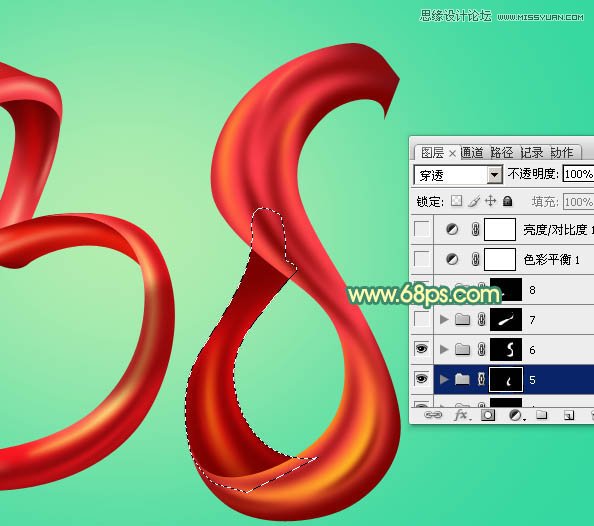Click the 色彩平衡 adjustment layer icon

coord(452,259)
